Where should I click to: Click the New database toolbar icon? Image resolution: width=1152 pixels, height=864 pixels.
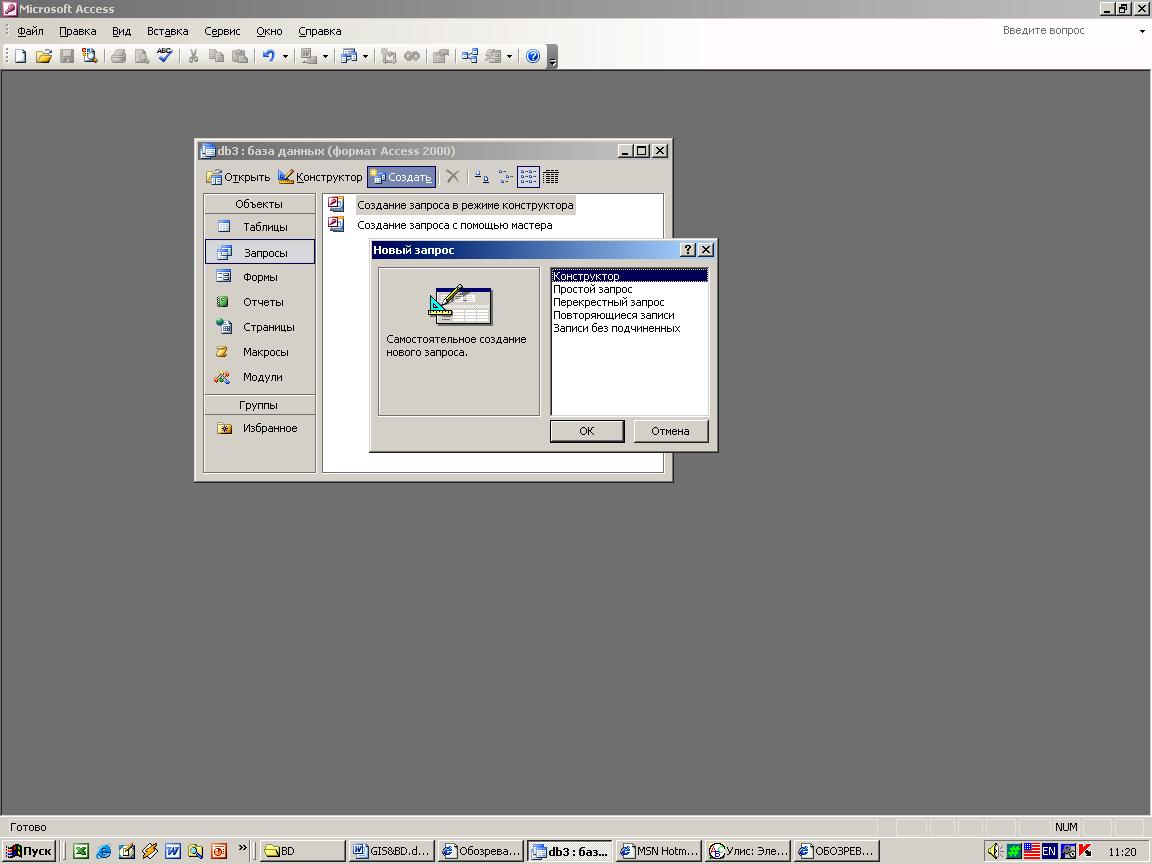(21, 56)
